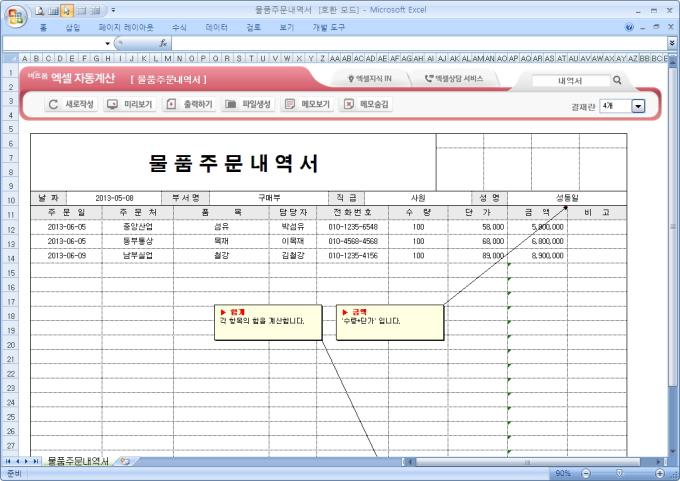Click the 내역서 search field
This screenshot has width=680, height=481.
pyautogui.click(x=570, y=80)
